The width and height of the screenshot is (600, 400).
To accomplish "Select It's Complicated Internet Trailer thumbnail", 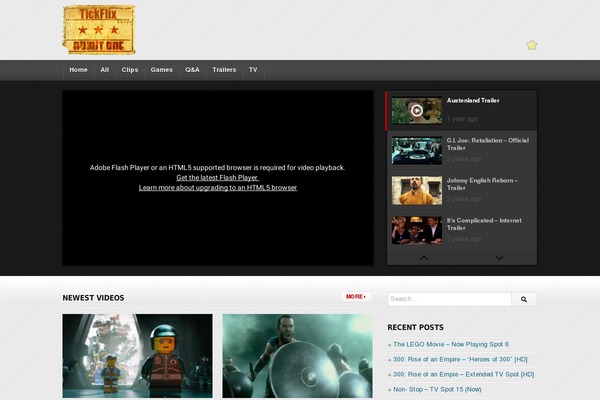I will coord(417,230).
